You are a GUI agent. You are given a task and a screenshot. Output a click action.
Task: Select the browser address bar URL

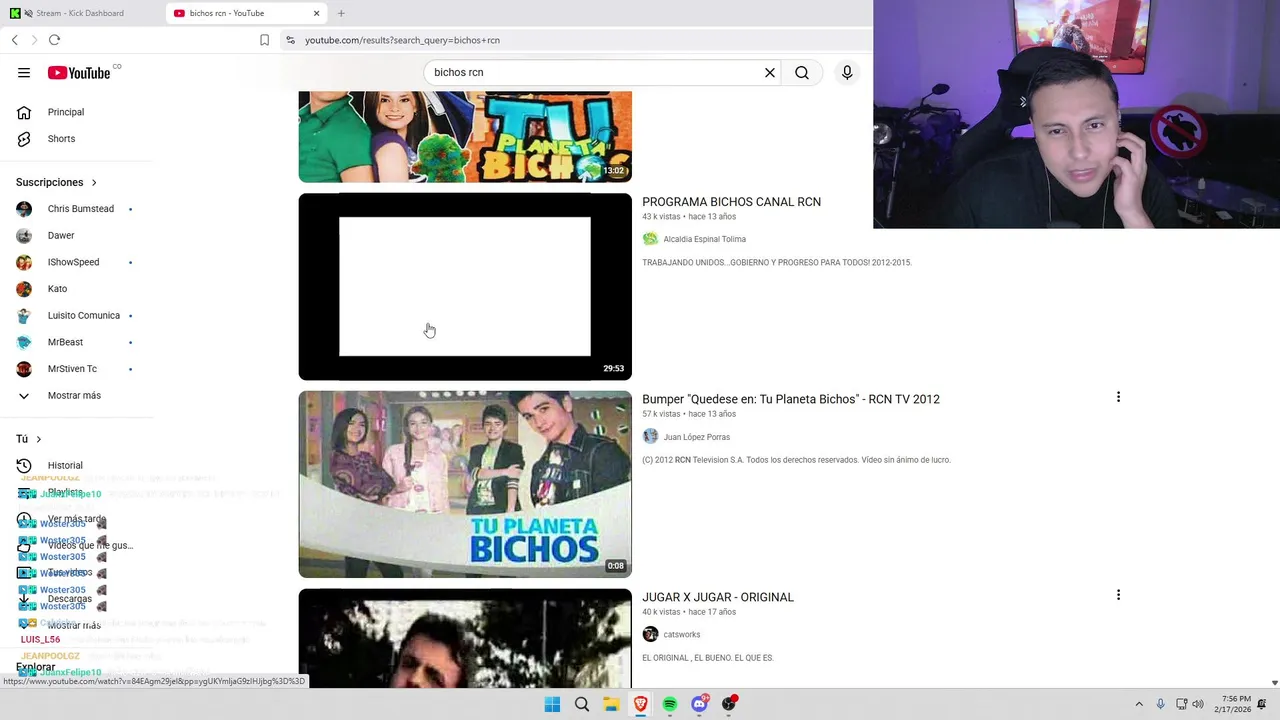[x=402, y=40]
